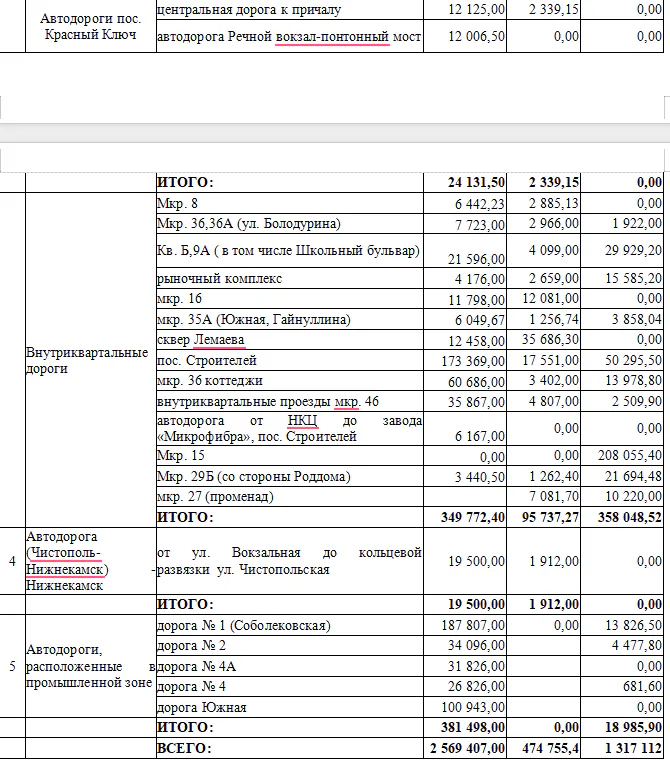Select the value 6 442,23
Image resolution: width=670 pixels, height=760 pixels.
(479, 205)
